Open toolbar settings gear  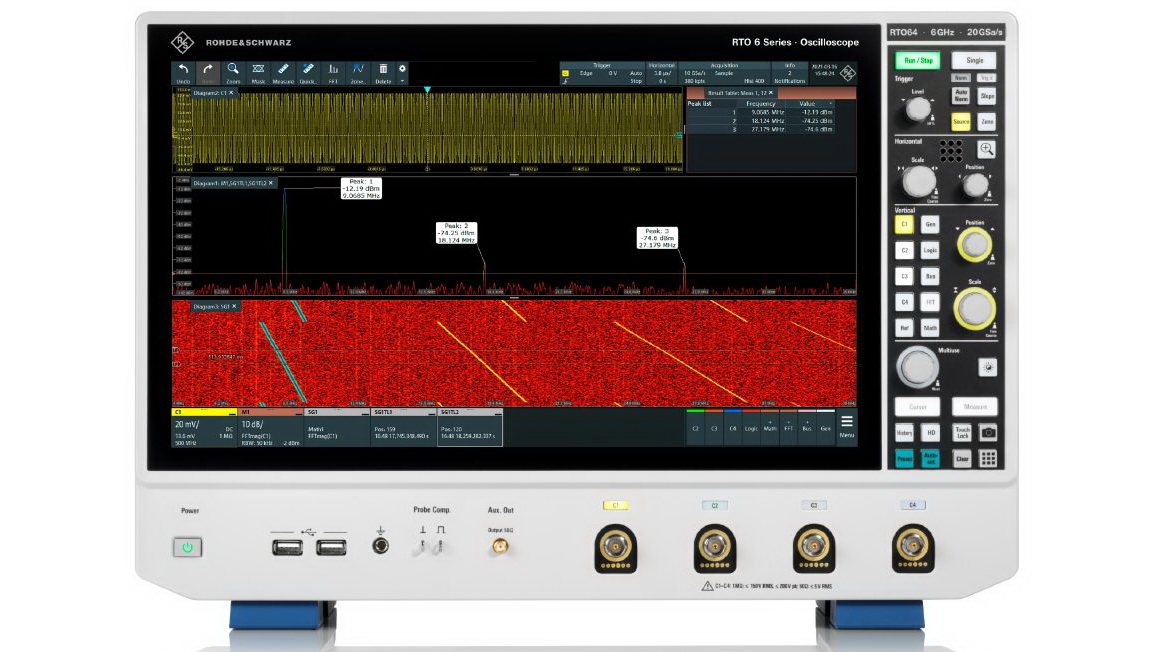pyautogui.click(x=402, y=69)
